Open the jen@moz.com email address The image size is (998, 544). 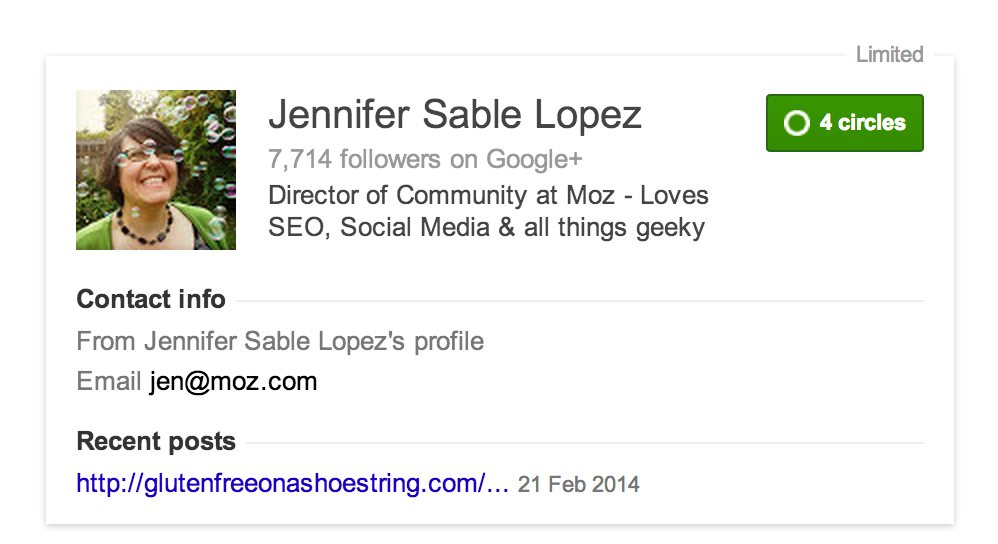(233, 381)
